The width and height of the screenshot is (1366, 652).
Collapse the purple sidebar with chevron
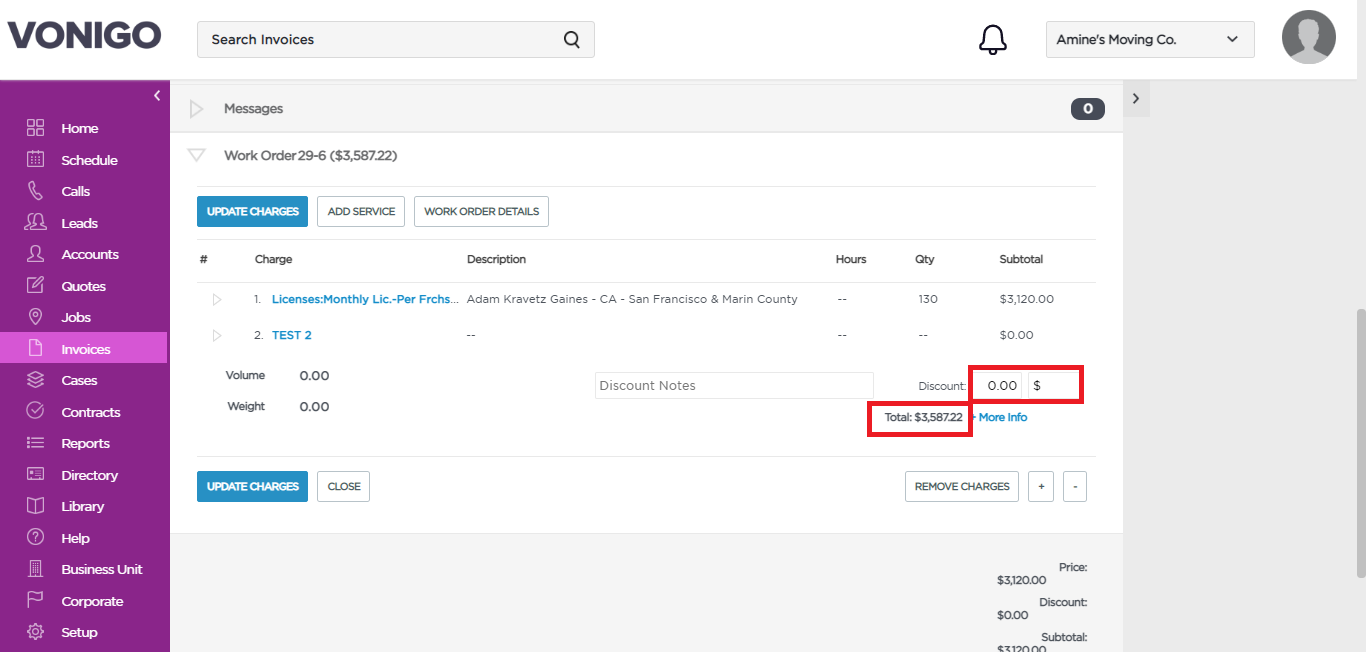pos(157,96)
